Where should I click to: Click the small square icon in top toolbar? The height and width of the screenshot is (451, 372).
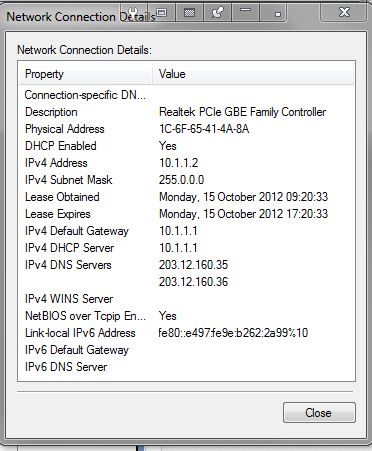point(274,13)
